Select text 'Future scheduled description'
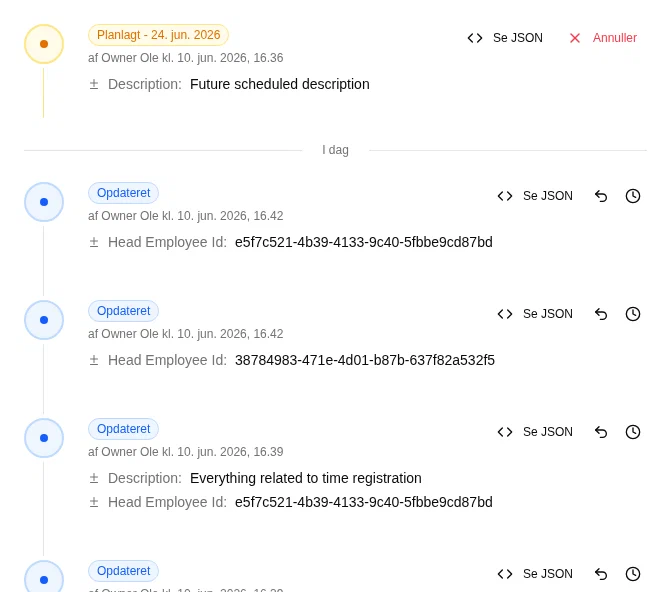The height and width of the screenshot is (592, 671). 279,84
